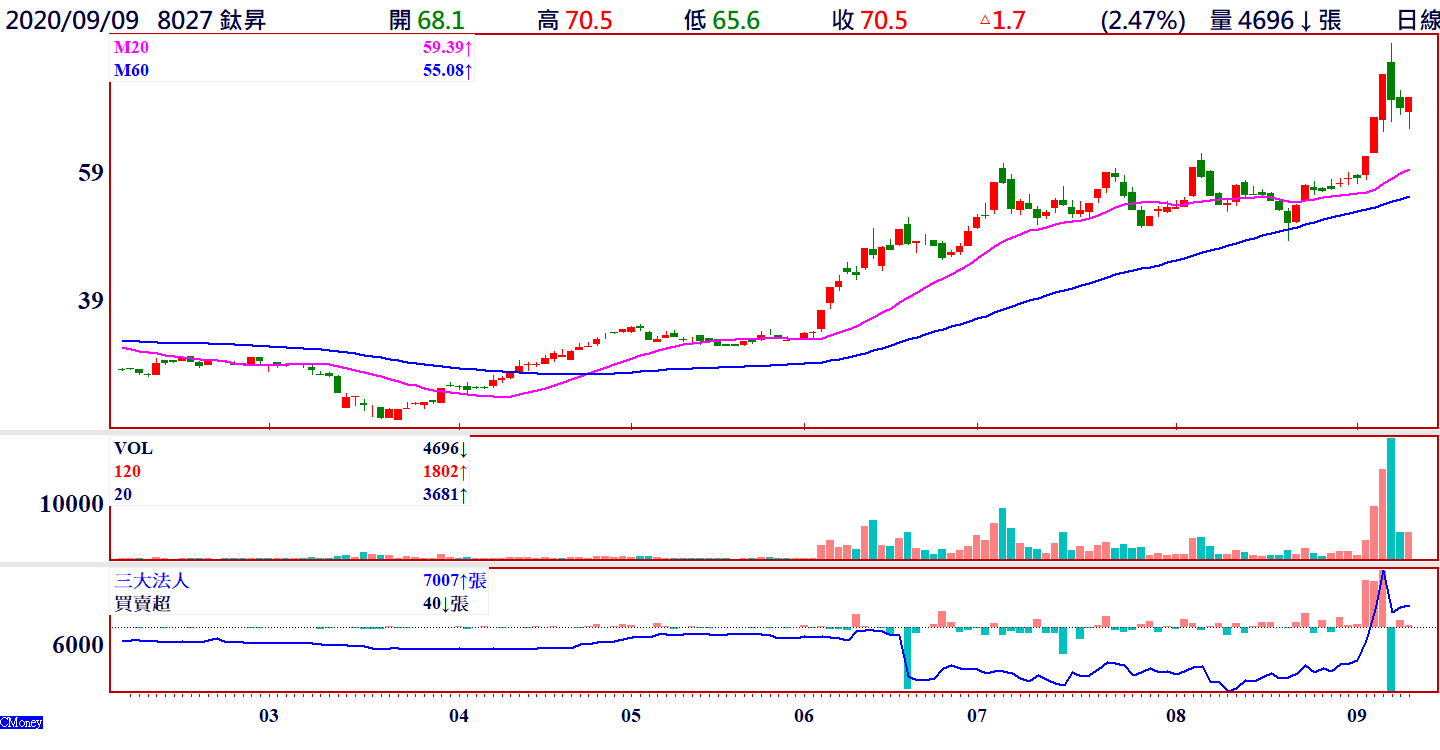The height and width of the screenshot is (750, 1440).
Task: Click the CMoney logo in bottom-left corner
Action: pos(21,722)
